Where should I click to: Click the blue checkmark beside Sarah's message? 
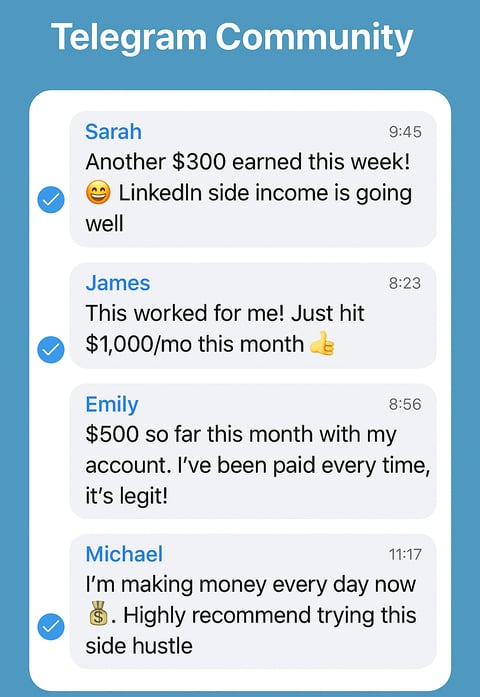(51, 199)
